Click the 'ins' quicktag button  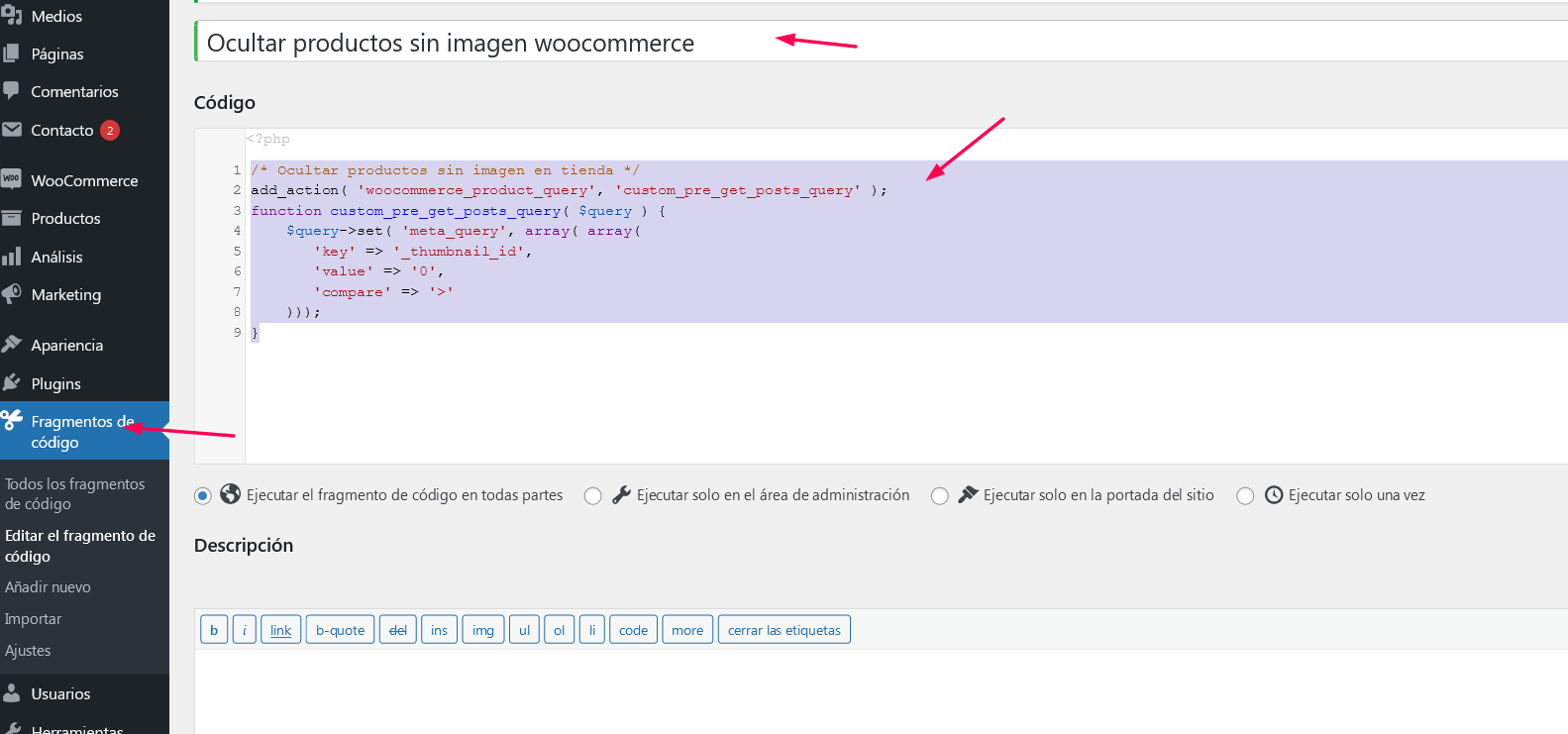pyautogui.click(x=439, y=629)
